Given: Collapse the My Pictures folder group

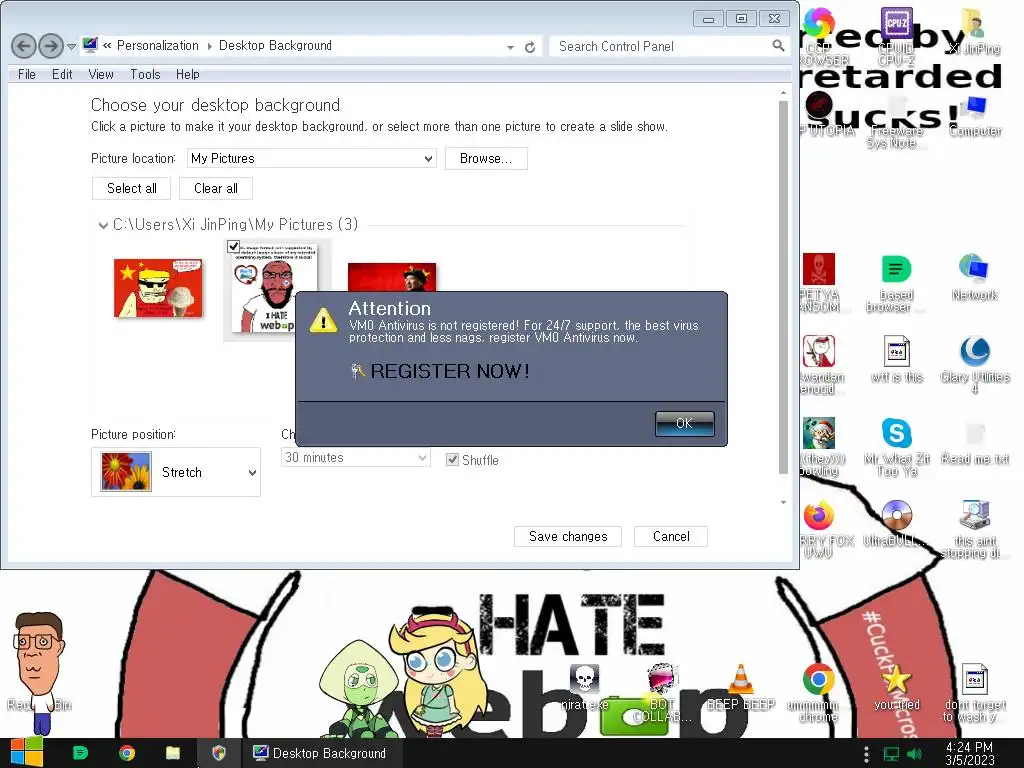Looking at the screenshot, I should pyautogui.click(x=103, y=225).
